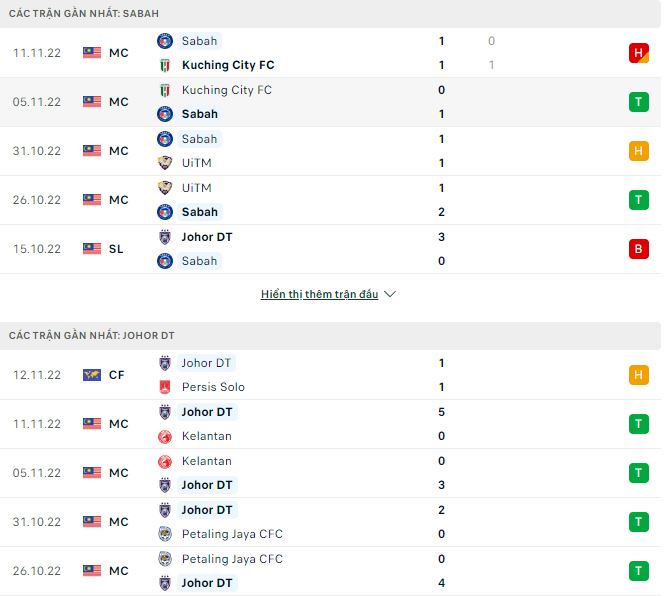Viewport: 670px width, 596px height.
Task: Click the Sabah crest in 11.11.22 match
Action: [165, 41]
